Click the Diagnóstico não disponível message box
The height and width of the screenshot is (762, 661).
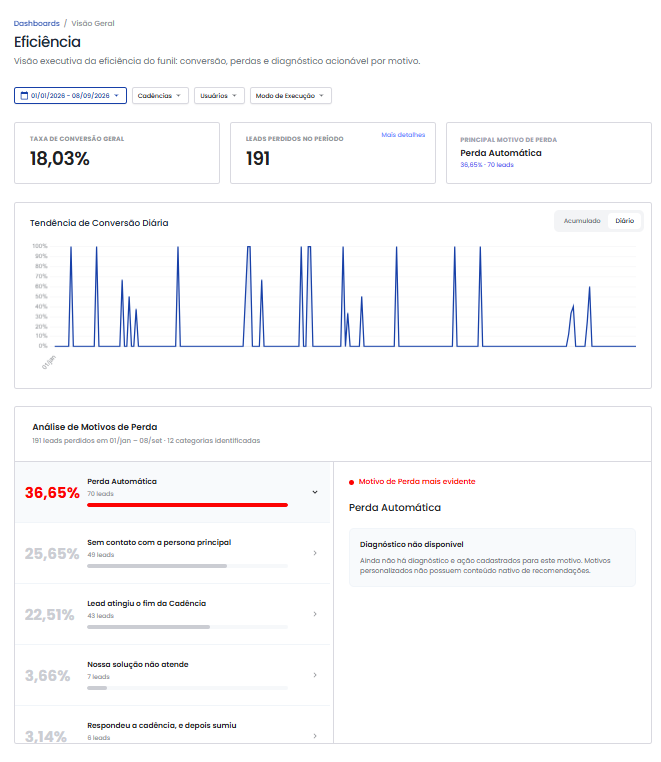492,557
